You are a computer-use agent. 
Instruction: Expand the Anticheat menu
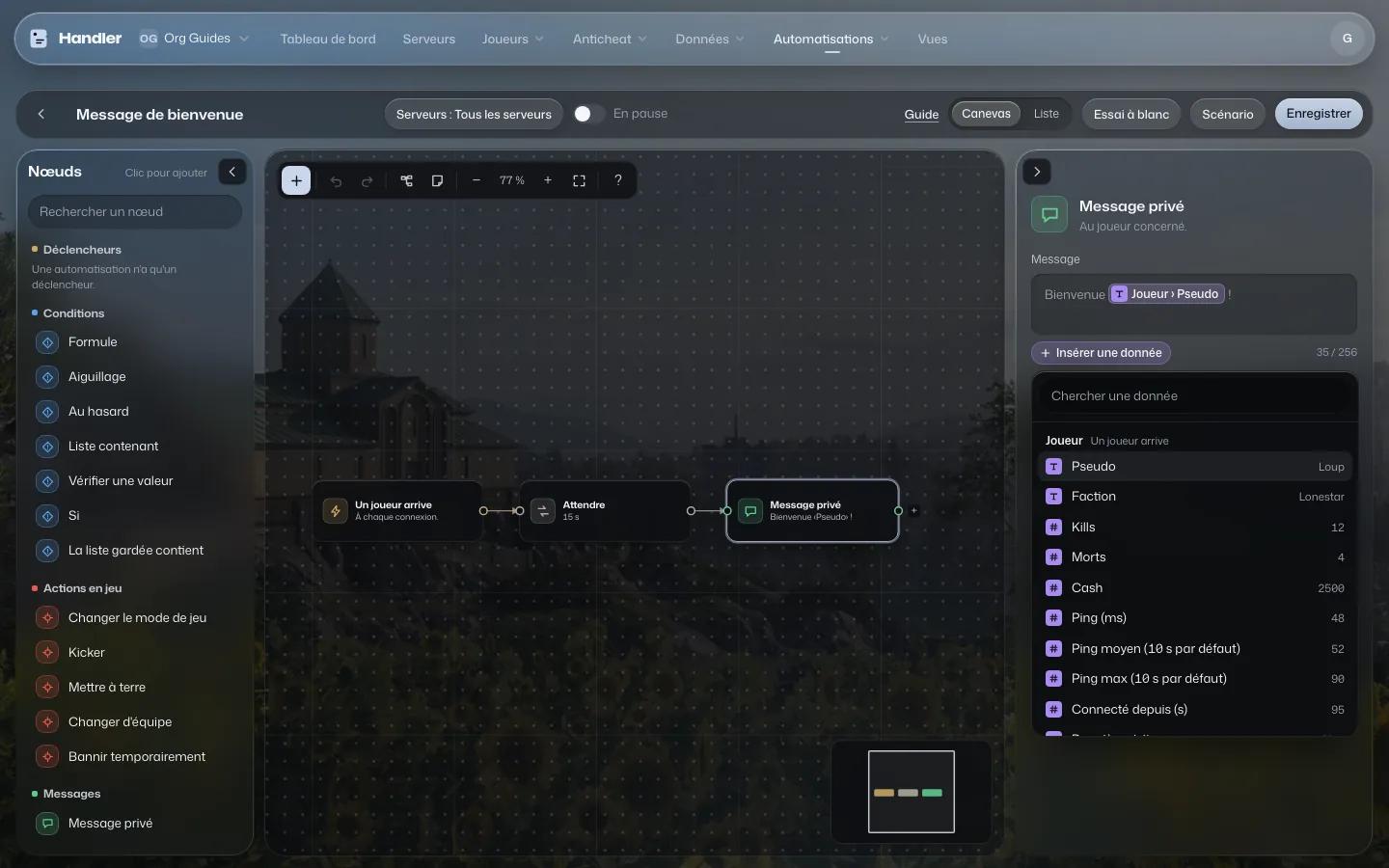coord(610,39)
